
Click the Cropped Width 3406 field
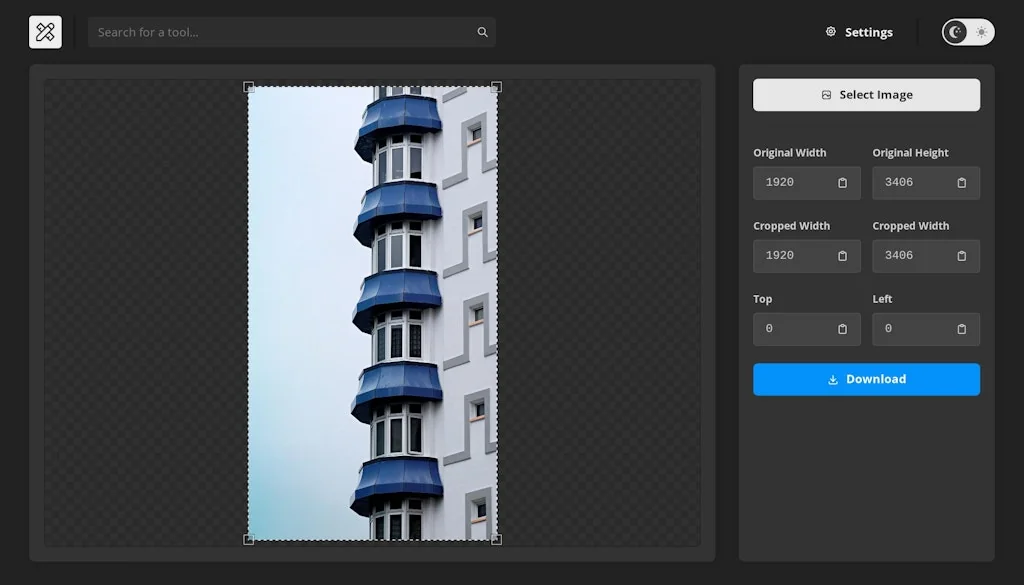[x=926, y=256]
